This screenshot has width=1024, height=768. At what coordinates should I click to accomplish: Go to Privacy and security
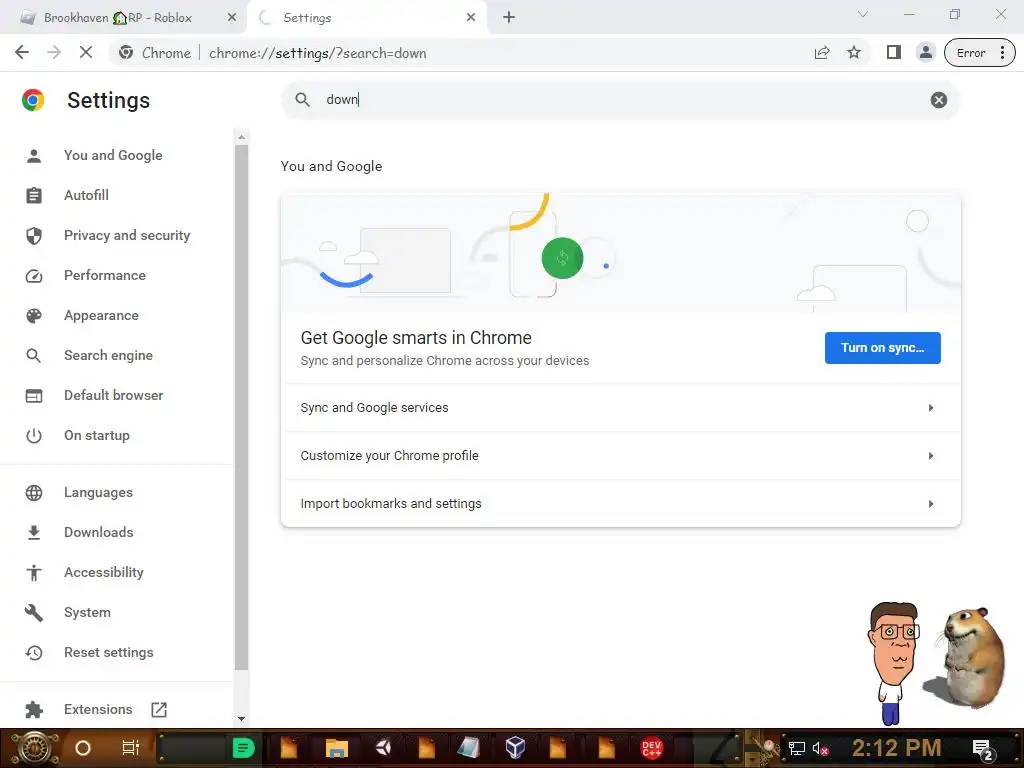tap(127, 235)
